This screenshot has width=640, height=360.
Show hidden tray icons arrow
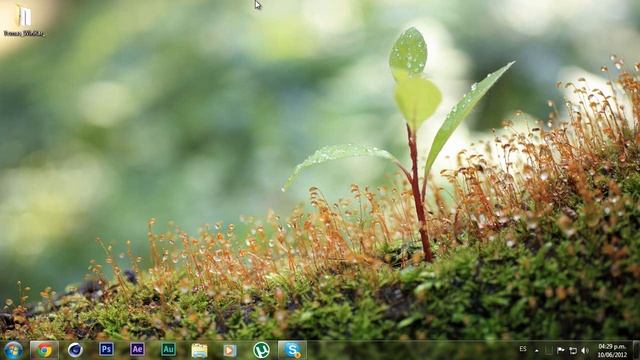(x=536, y=351)
